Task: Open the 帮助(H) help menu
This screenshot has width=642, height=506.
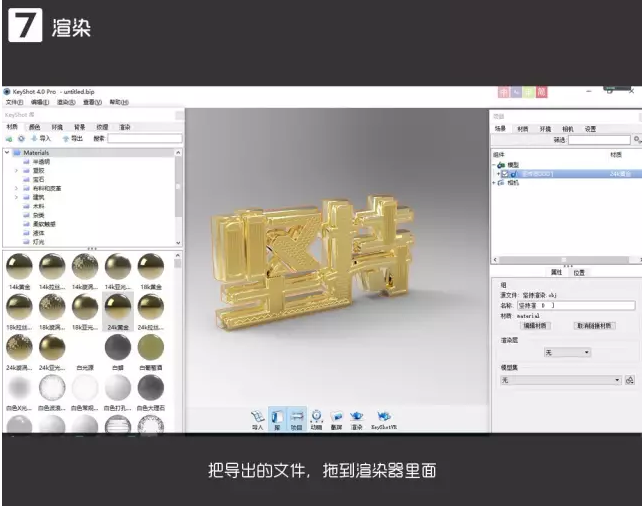Action: [119, 102]
